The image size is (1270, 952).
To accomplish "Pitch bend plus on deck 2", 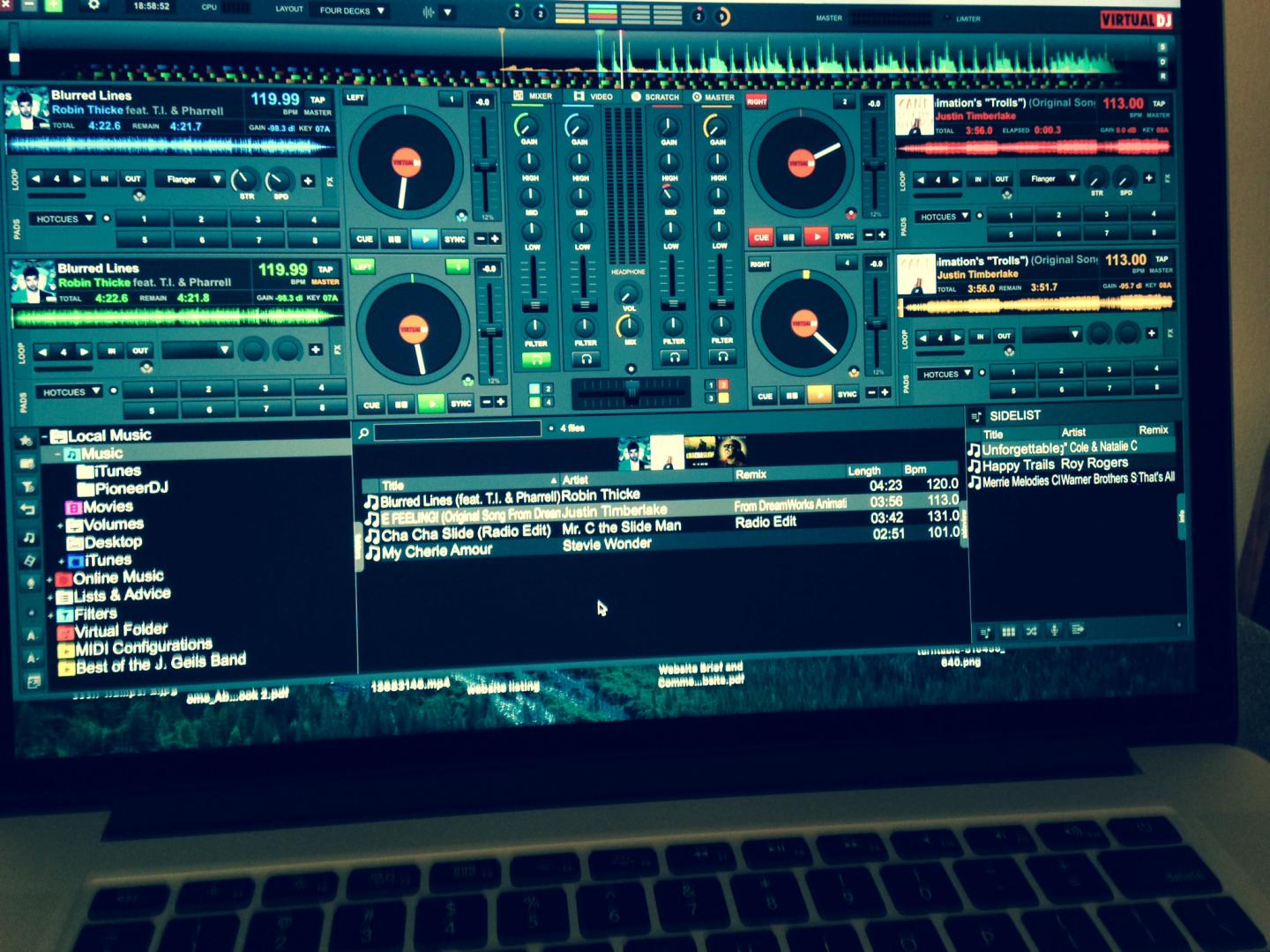I will 882,235.
